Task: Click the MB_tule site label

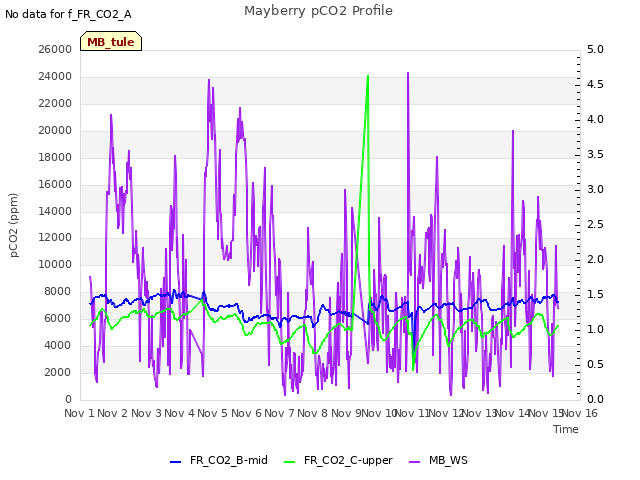Action: coord(111,42)
